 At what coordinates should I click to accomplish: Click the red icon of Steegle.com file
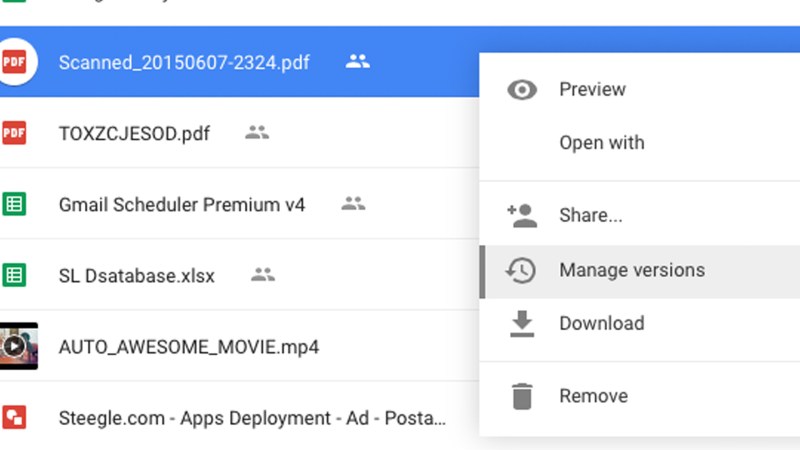click(x=14, y=417)
